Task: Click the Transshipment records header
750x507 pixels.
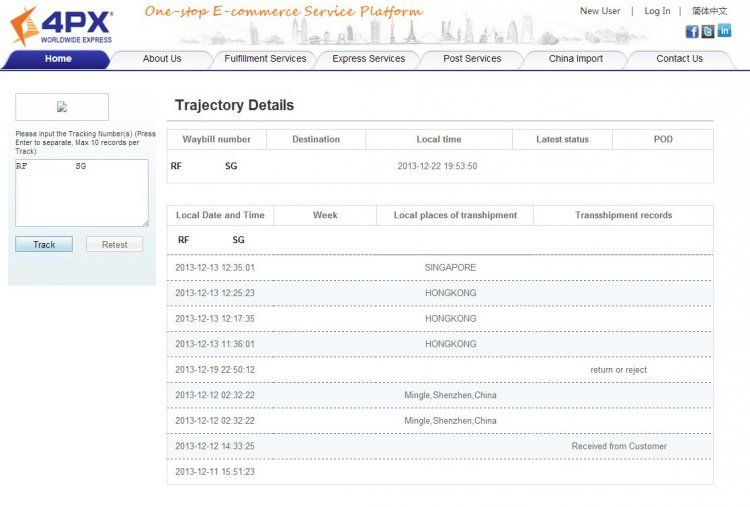Action: pos(623,215)
